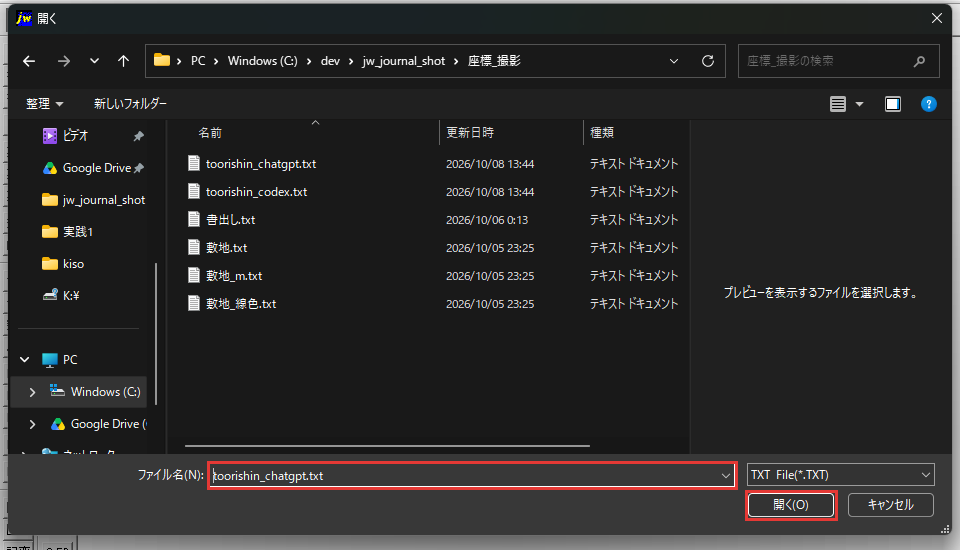Expand address bar history dropdown

click(674, 61)
